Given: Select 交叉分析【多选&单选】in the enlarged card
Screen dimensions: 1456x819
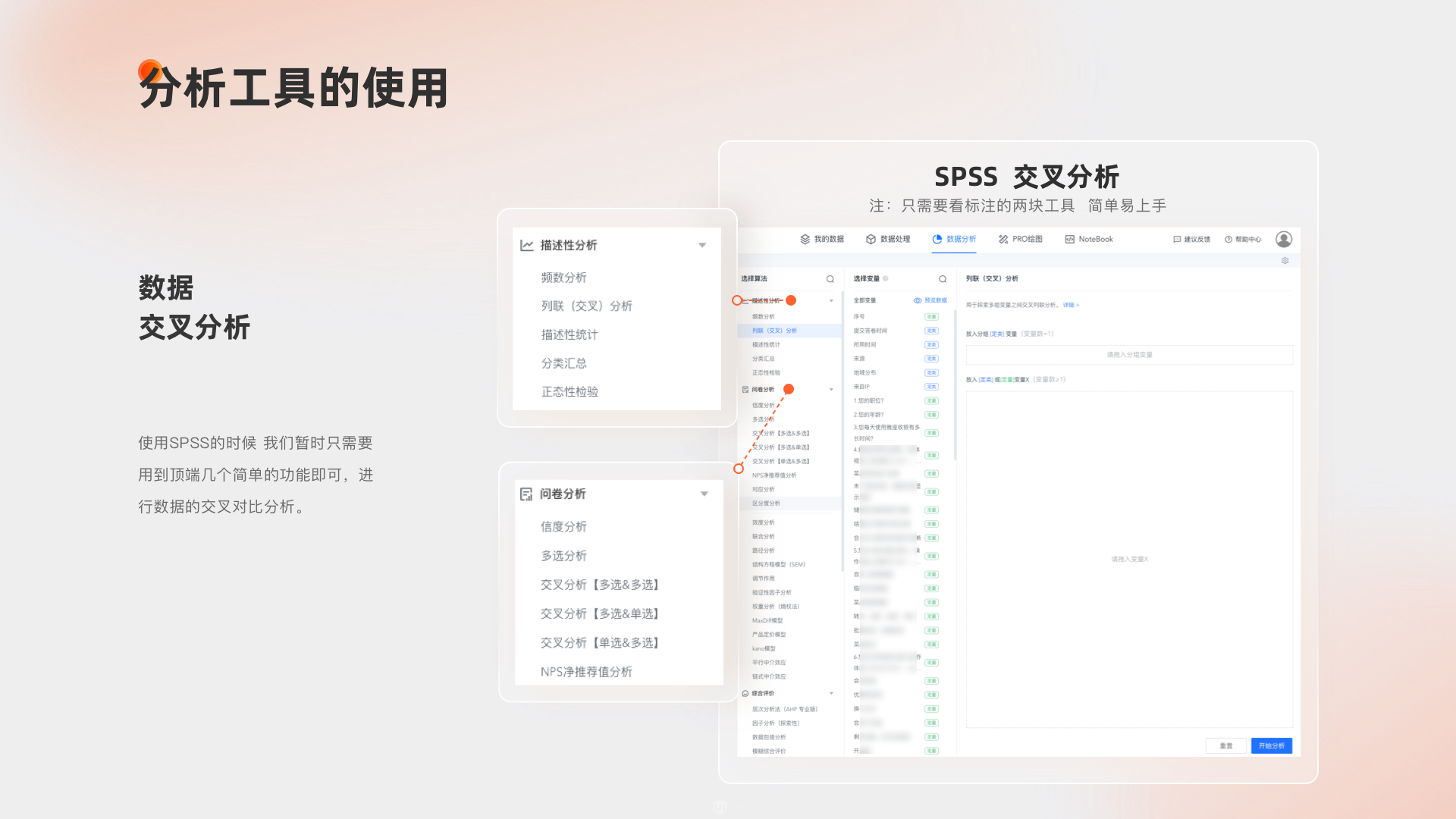Looking at the screenshot, I should [601, 613].
